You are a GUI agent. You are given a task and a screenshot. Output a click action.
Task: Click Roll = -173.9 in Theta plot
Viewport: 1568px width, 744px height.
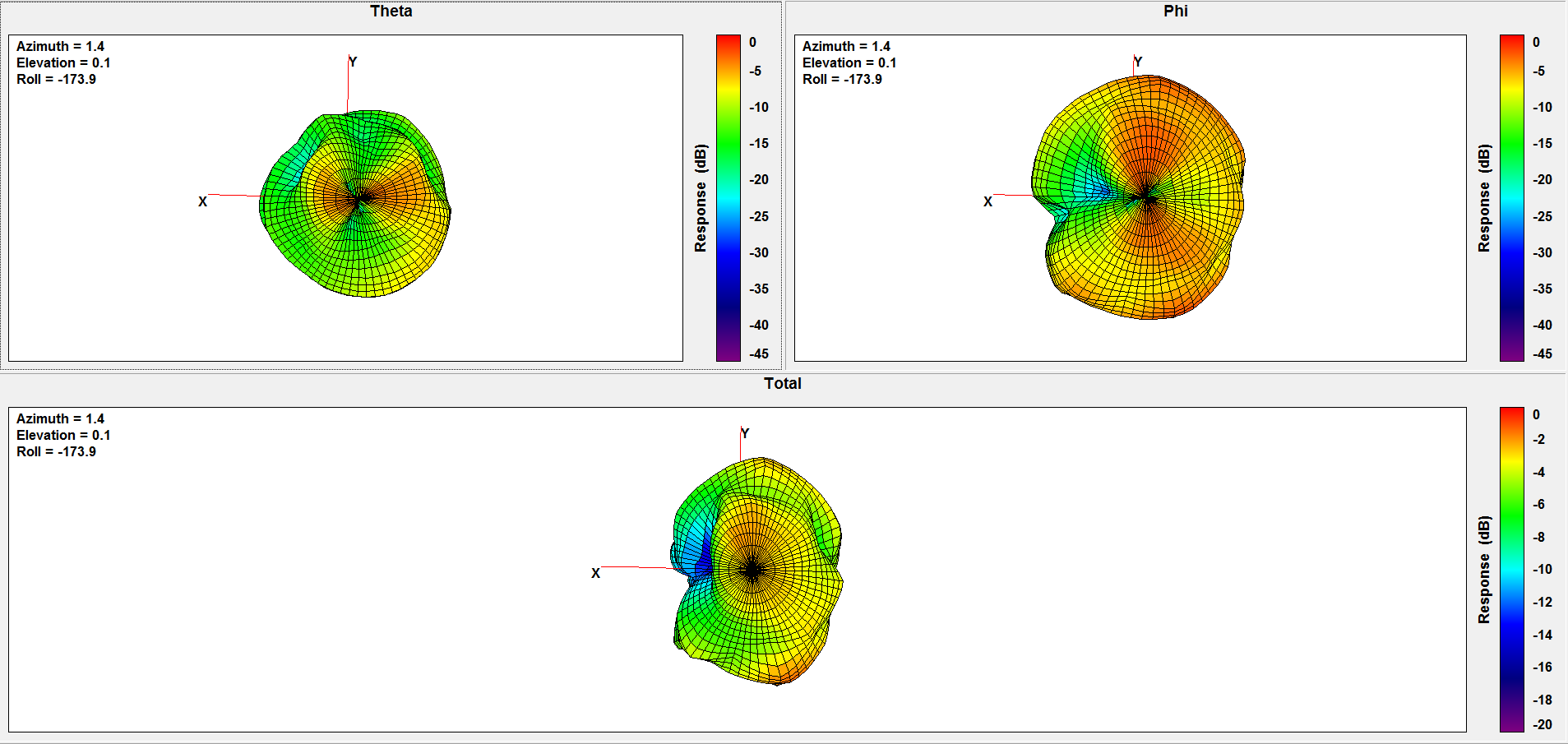pyautogui.click(x=56, y=80)
